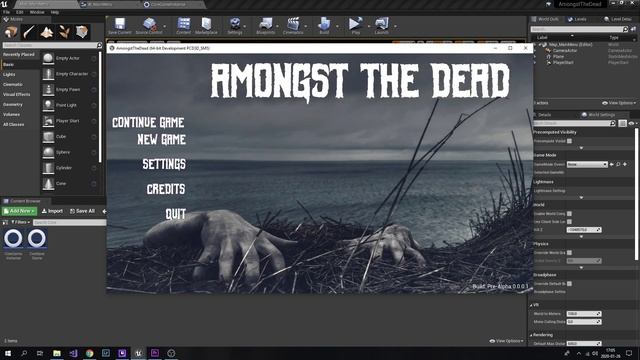Click the Blueprints toolbar icon

(x=265, y=24)
